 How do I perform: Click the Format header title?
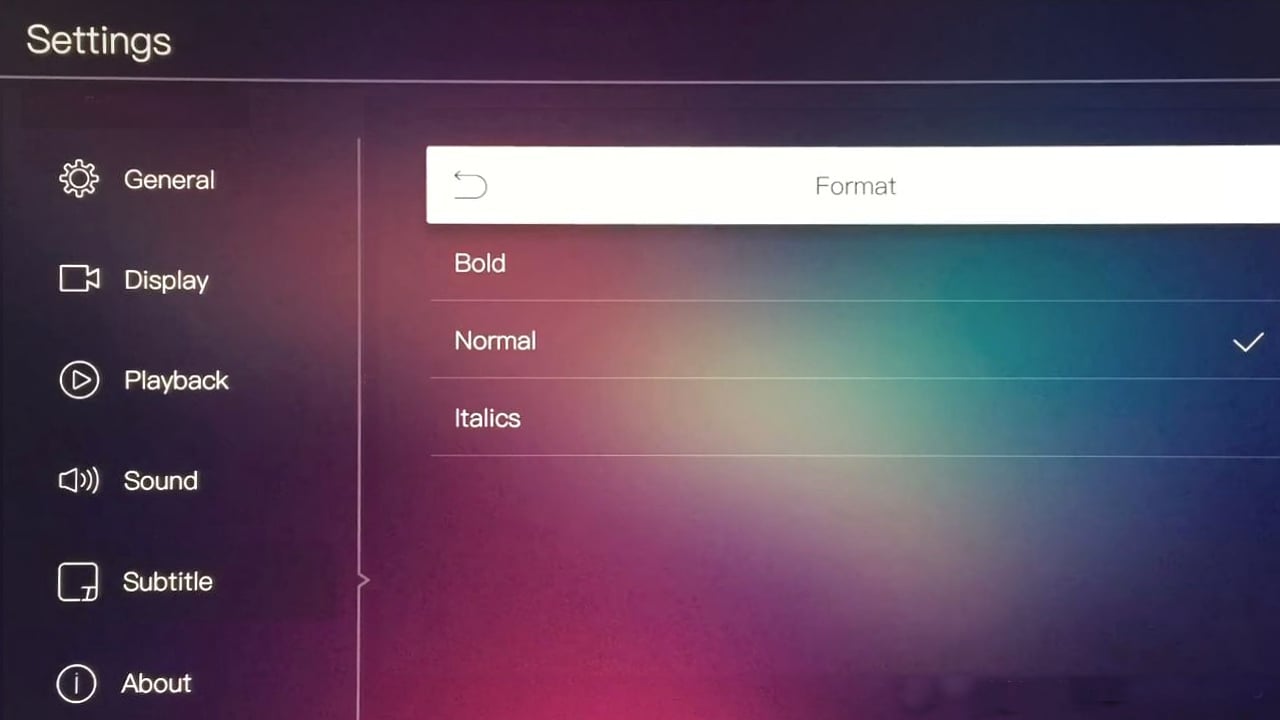click(855, 186)
